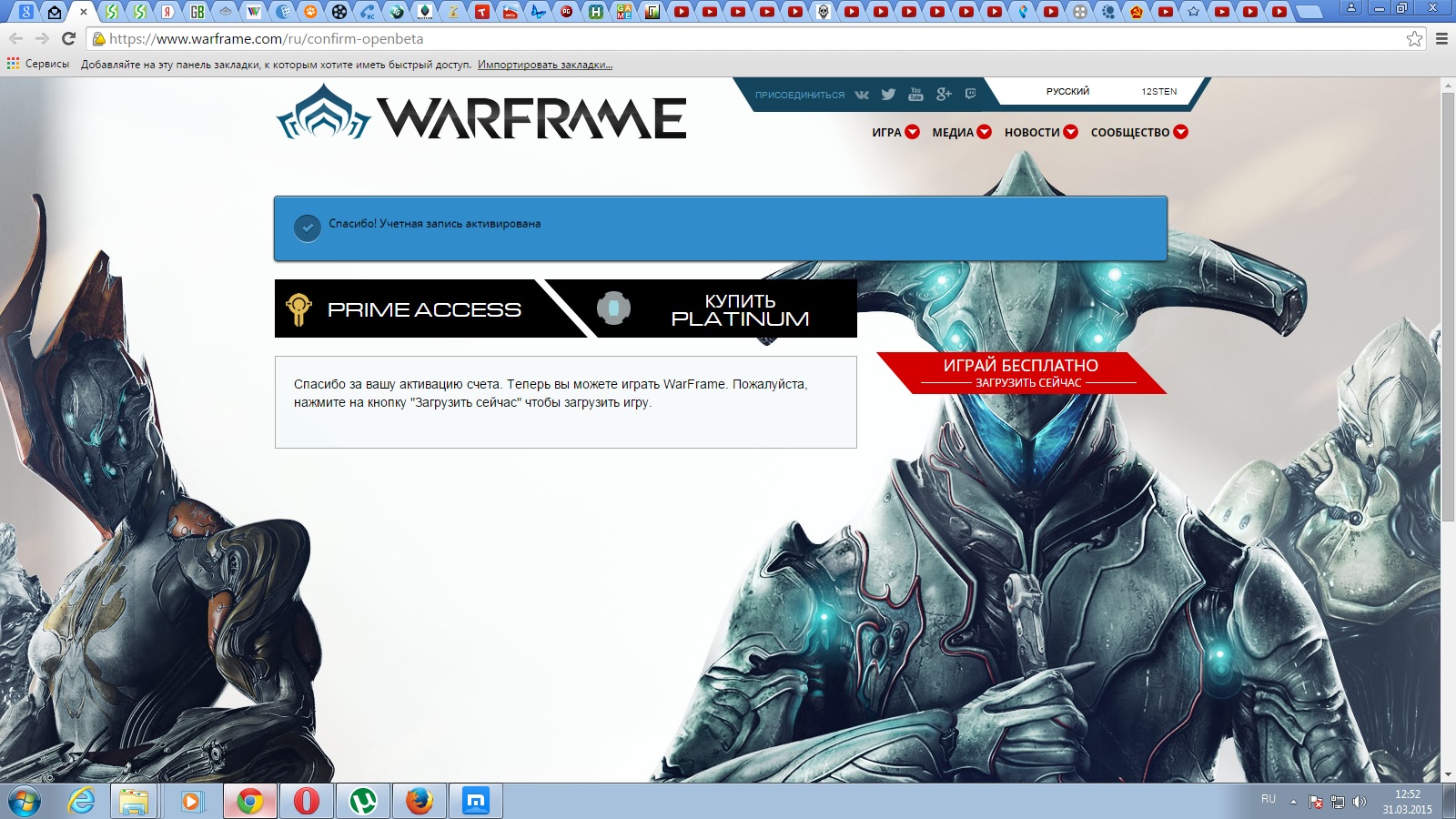Open Warframe's YouTube channel icon
Screen dimensions: 1456x819
click(915, 95)
